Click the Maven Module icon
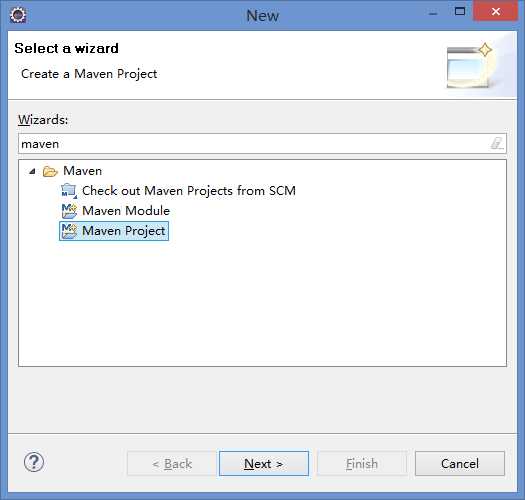Image resolution: width=525 pixels, height=500 pixels. click(x=69, y=211)
